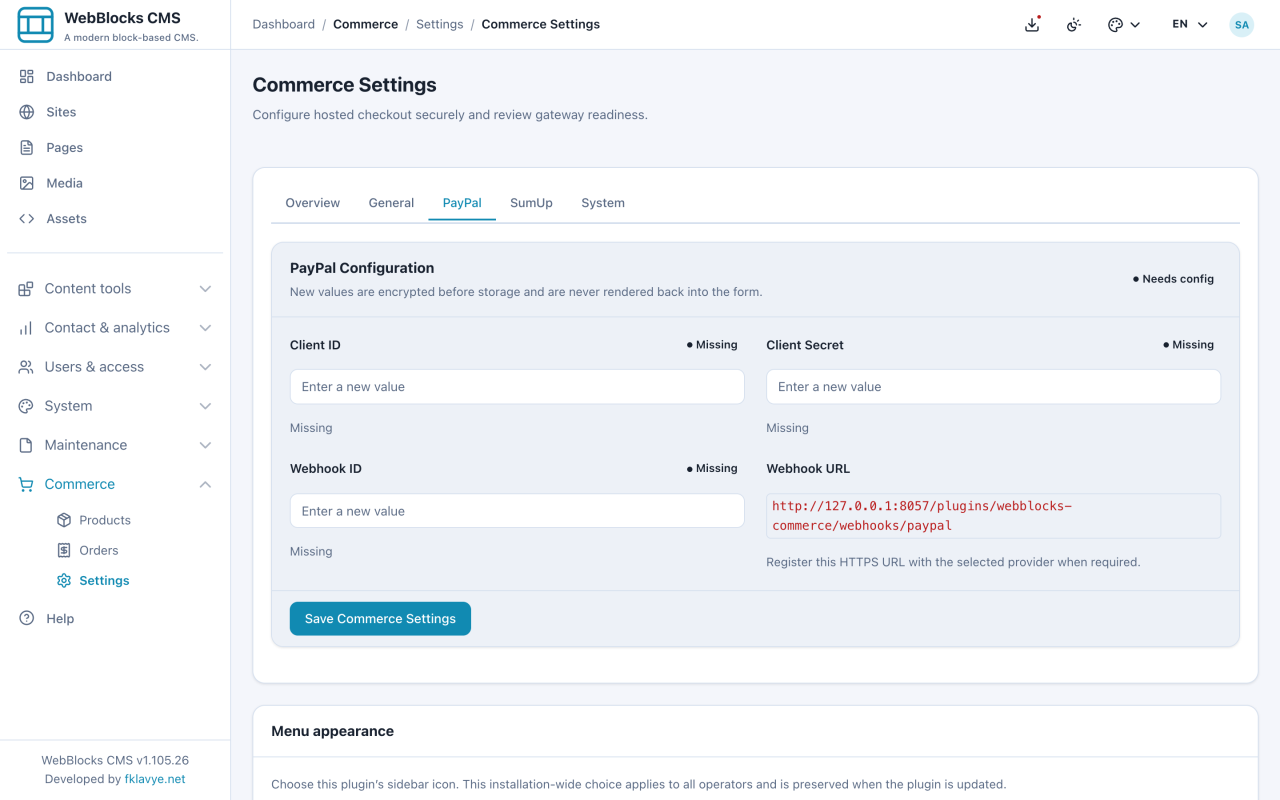Image resolution: width=1280 pixels, height=800 pixels.
Task: Click the download updates icon in header
Action: (1032, 24)
